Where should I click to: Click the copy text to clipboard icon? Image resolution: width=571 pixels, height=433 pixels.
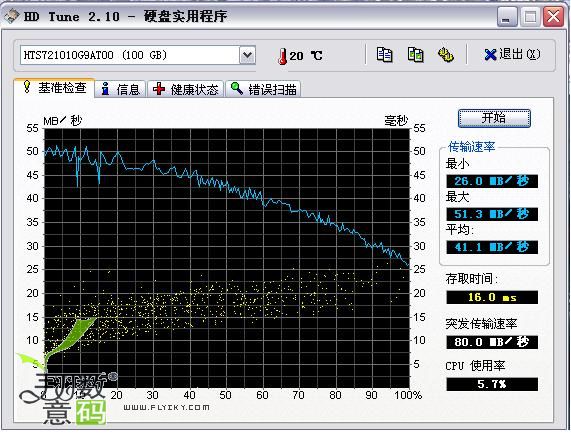click(384, 55)
